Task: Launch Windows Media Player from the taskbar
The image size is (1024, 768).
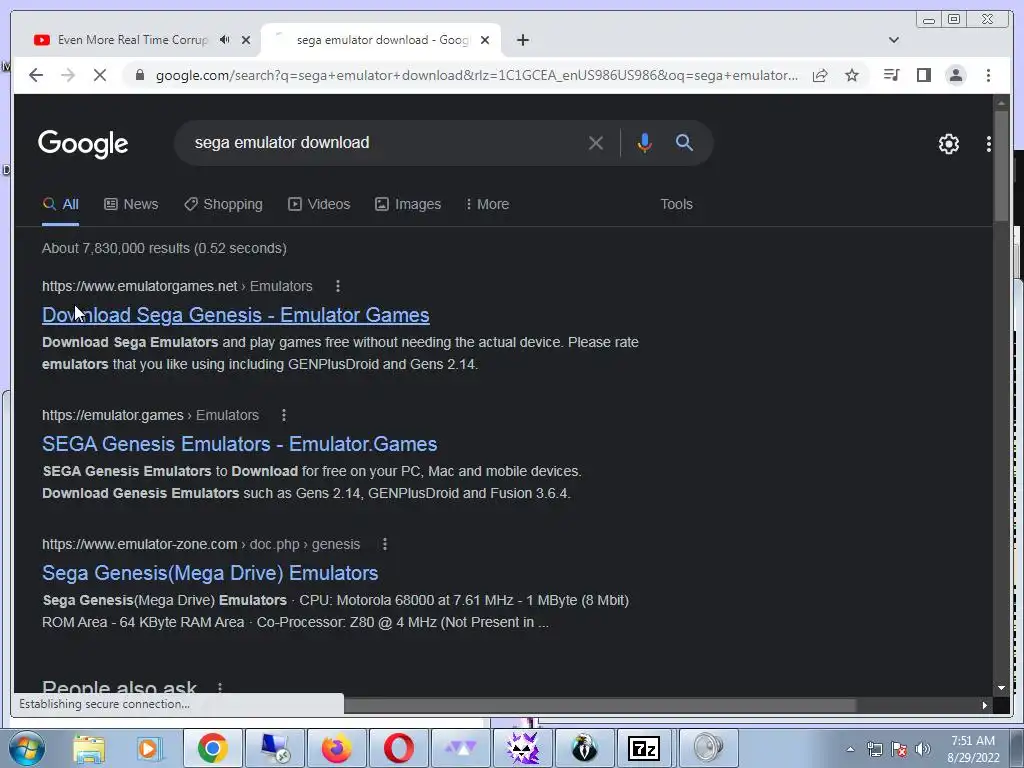Action: (150, 748)
